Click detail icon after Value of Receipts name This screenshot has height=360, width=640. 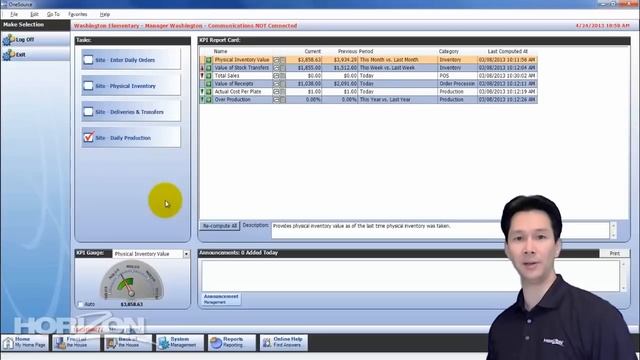pos(276,84)
